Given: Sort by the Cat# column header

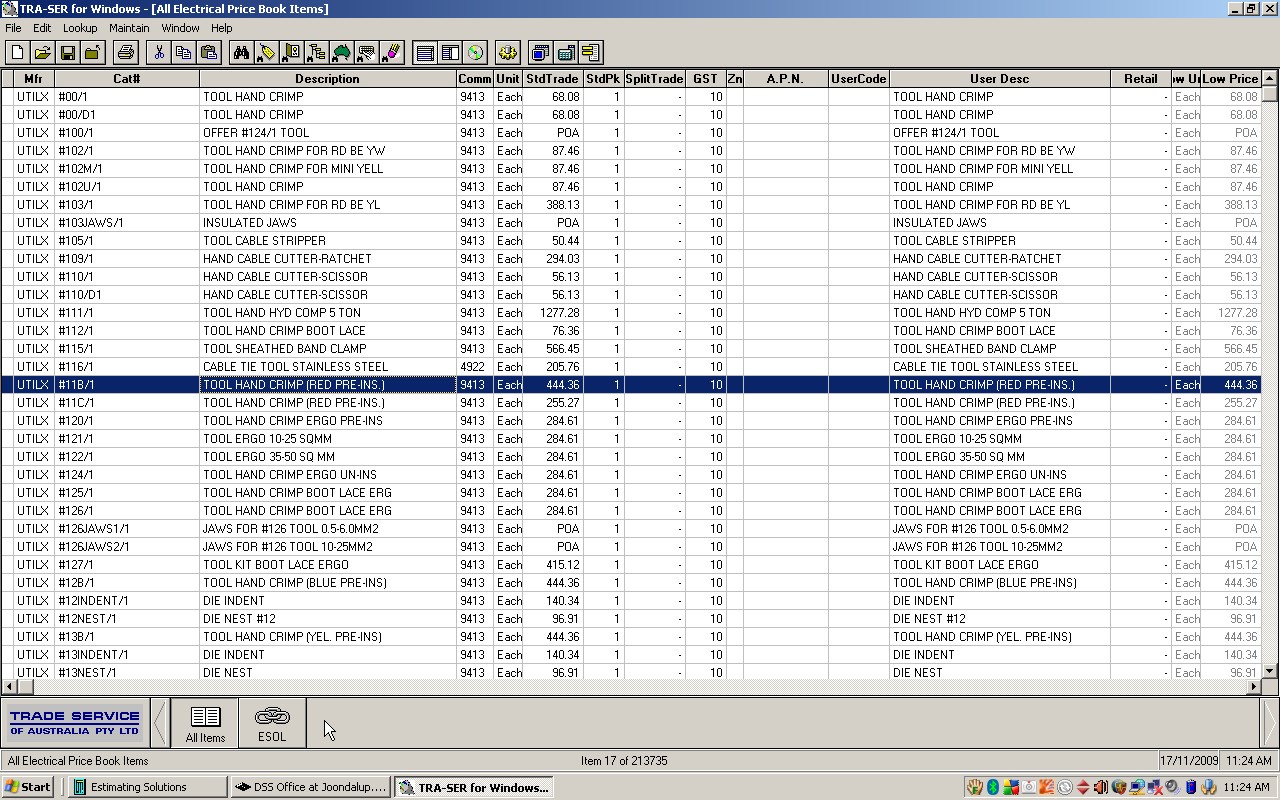Looking at the screenshot, I should [127, 79].
